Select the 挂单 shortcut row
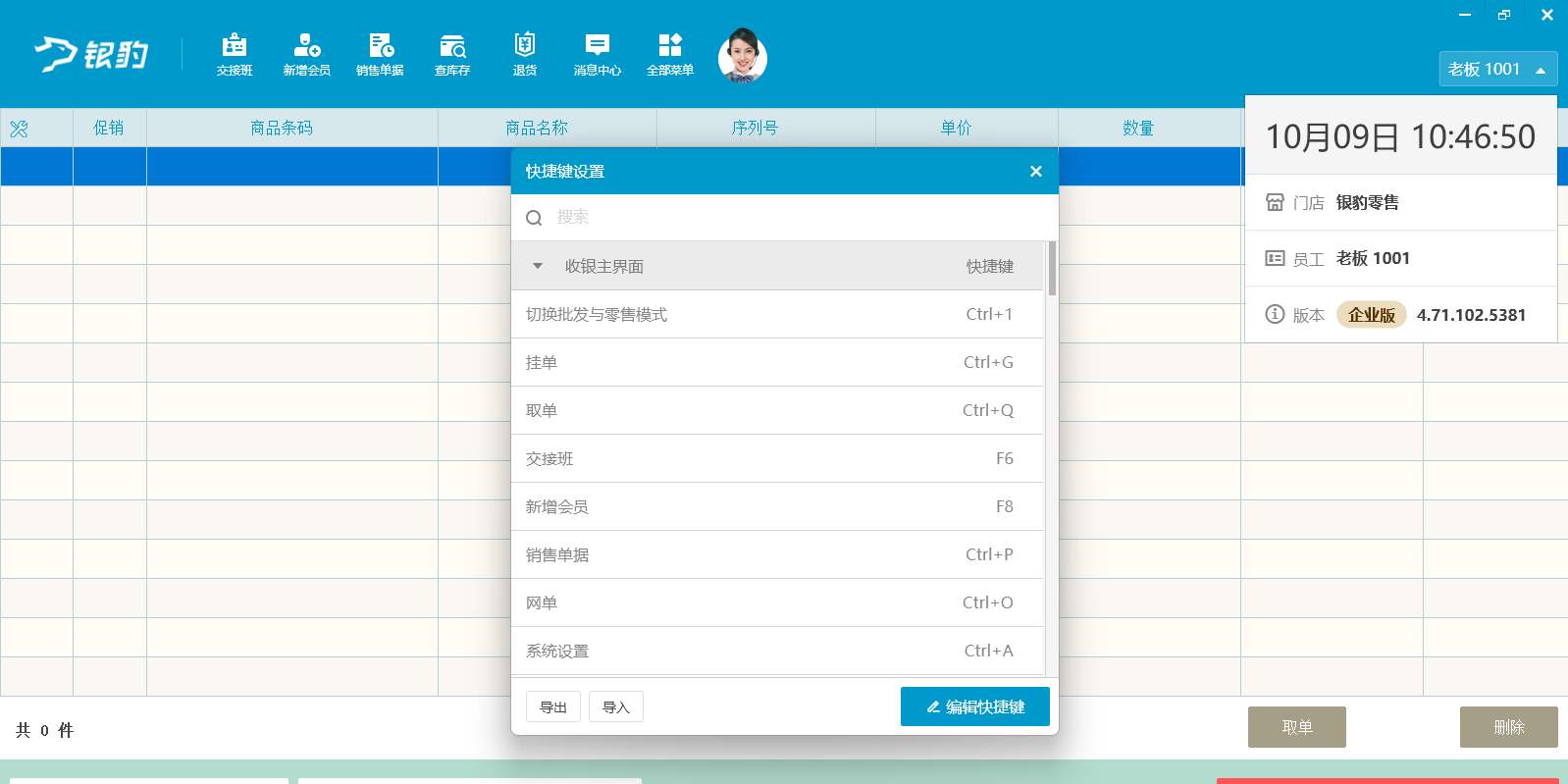The height and width of the screenshot is (784, 1568). point(777,362)
